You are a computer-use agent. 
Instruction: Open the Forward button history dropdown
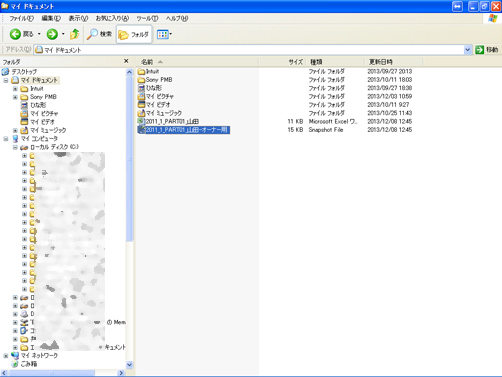[x=63, y=34]
